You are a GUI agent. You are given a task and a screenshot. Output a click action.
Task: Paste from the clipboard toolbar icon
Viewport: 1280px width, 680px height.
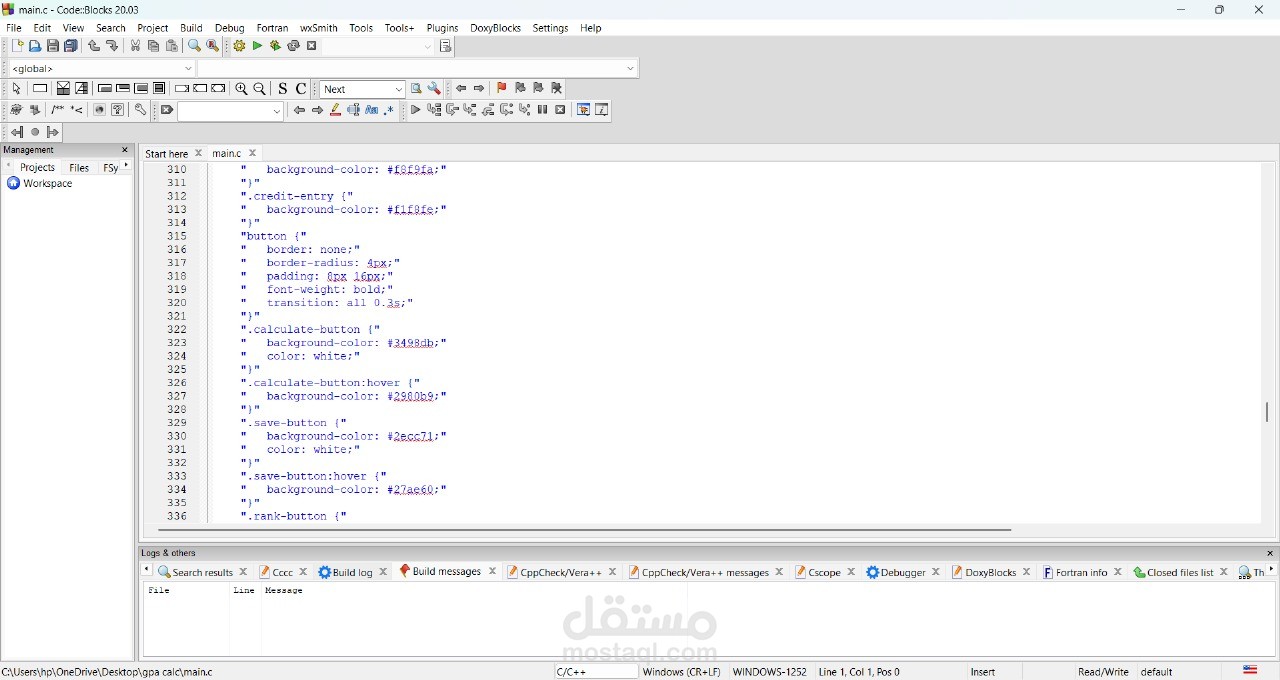172,46
